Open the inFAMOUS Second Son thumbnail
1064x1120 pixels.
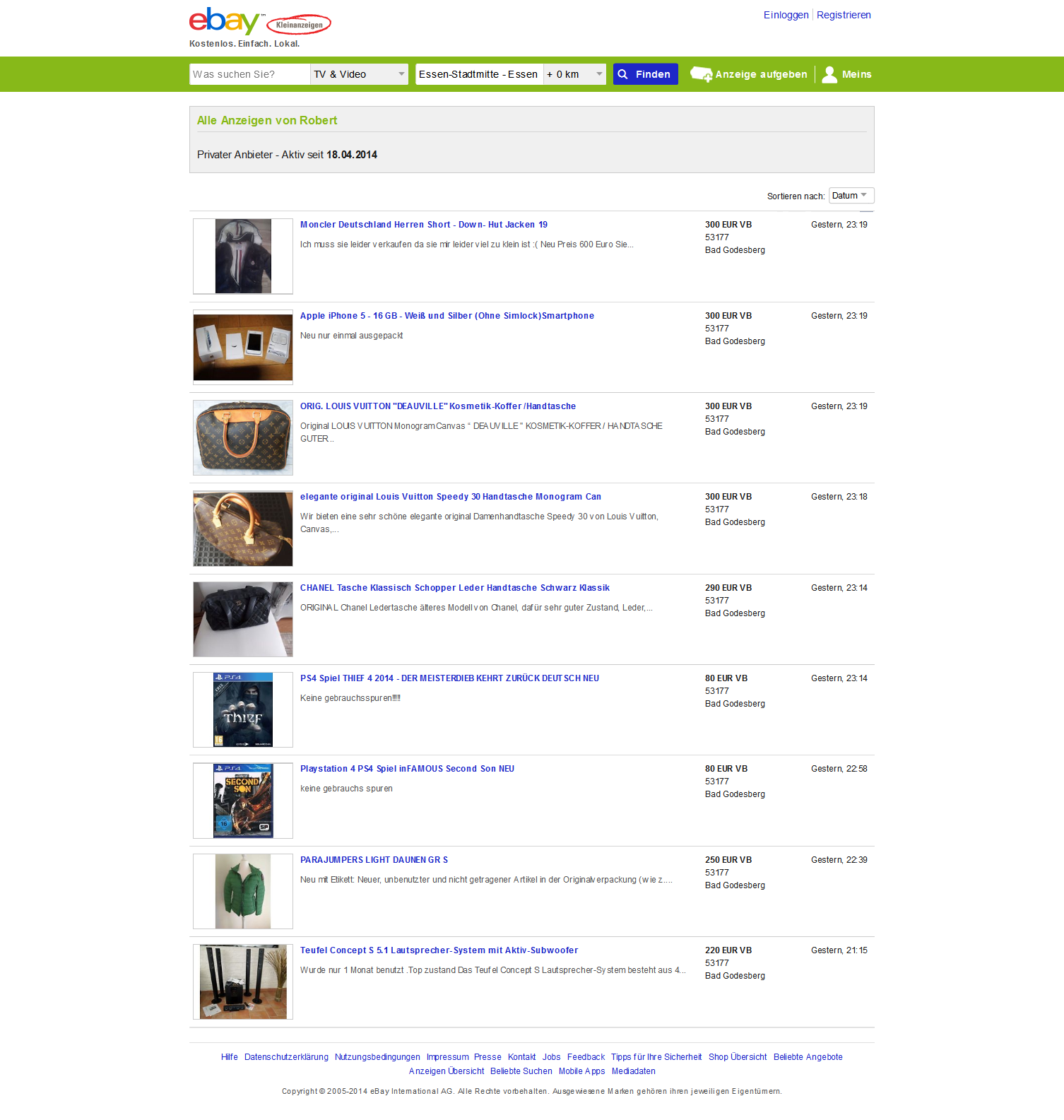(243, 801)
